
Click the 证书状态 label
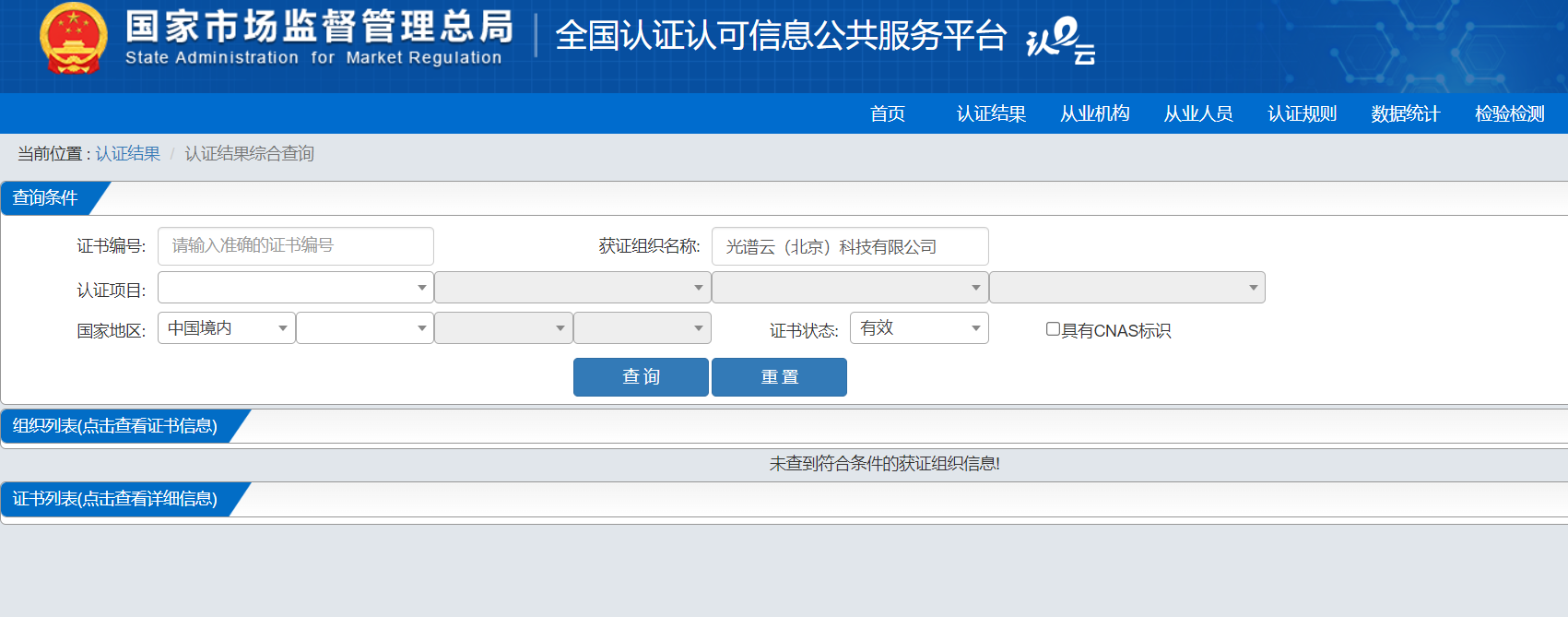pyautogui.click(x=804, y=331)
